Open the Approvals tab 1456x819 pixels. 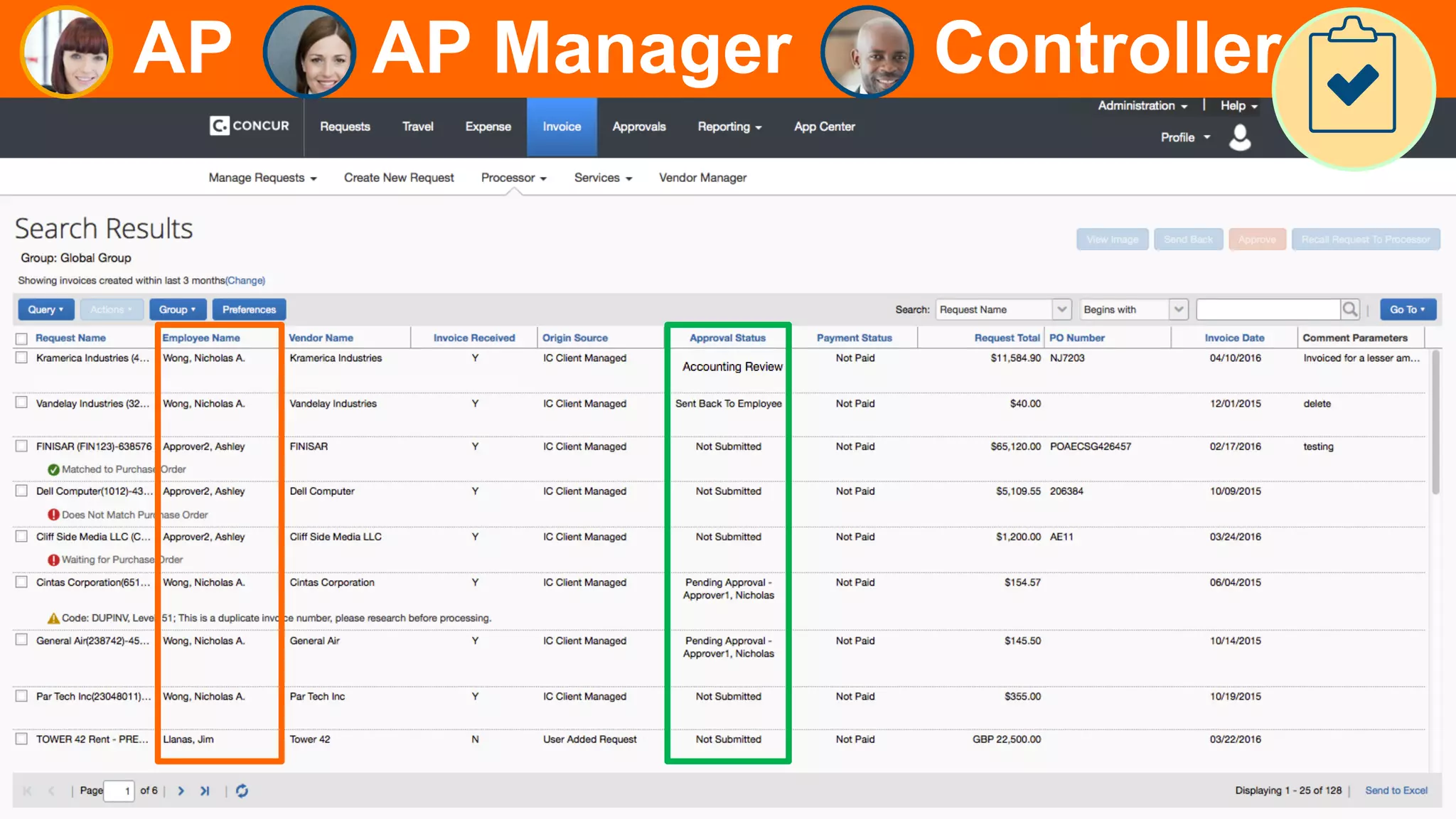click(639, 127)
